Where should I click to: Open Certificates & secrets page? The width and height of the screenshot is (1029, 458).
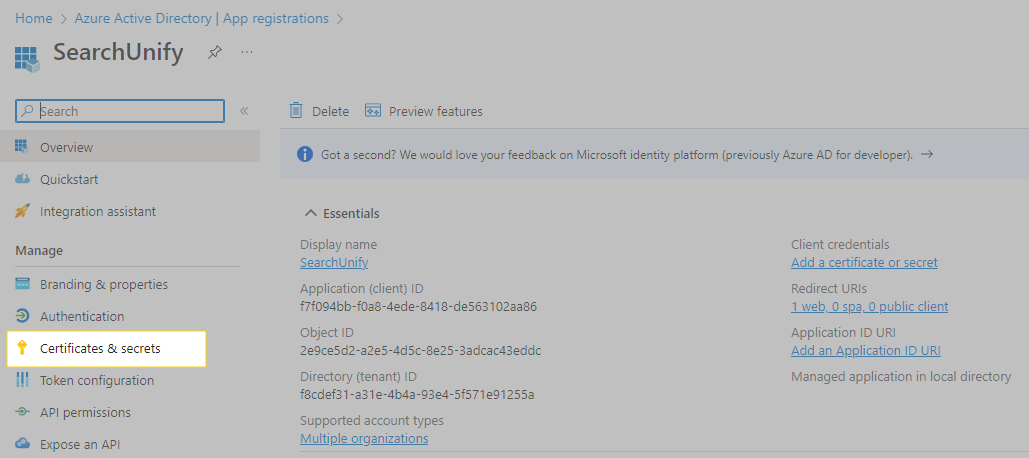[100, 348]
